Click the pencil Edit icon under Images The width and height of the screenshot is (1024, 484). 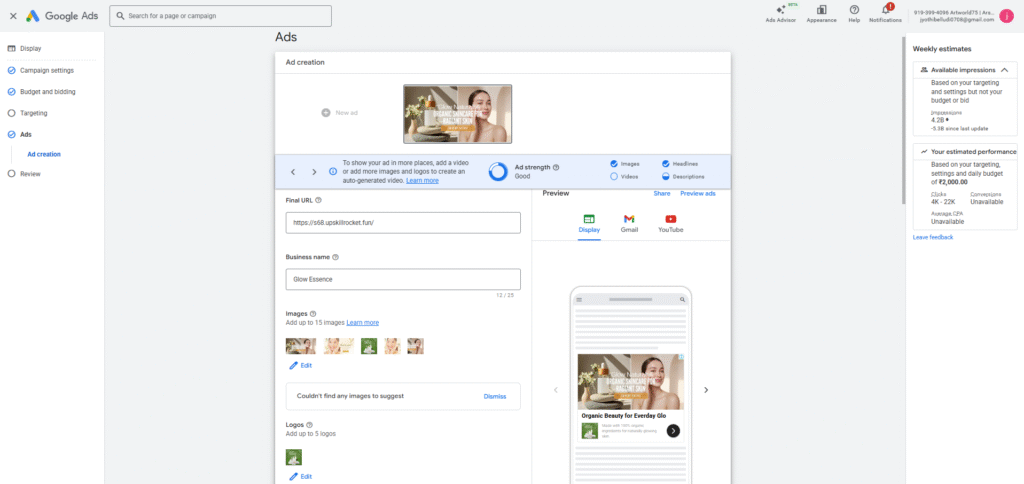pos(293,366)
